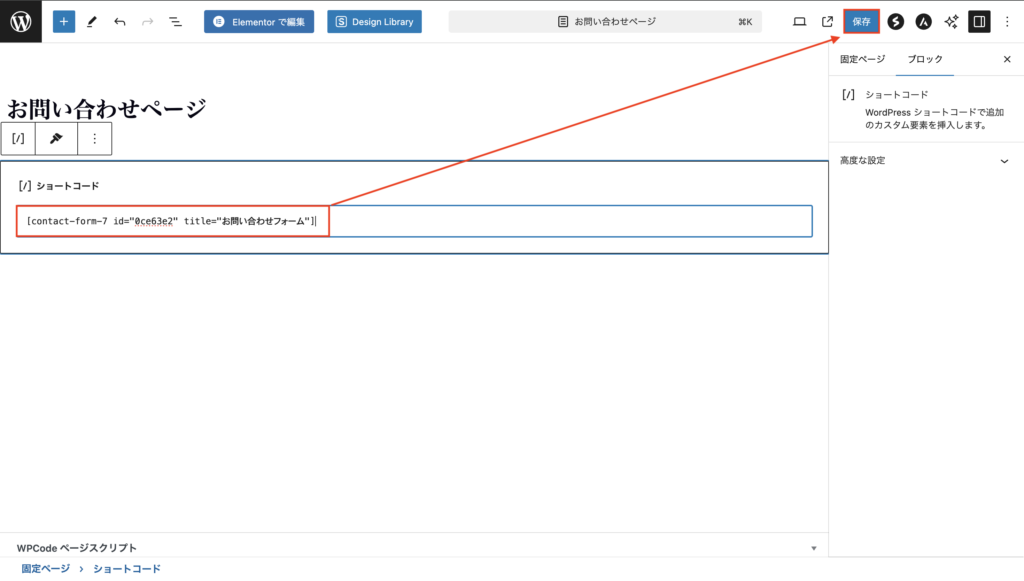Open the Jetpack lightning bolt icon
Image resolution: width=1024 pixels, height=581 pixels.
[896, 21]
